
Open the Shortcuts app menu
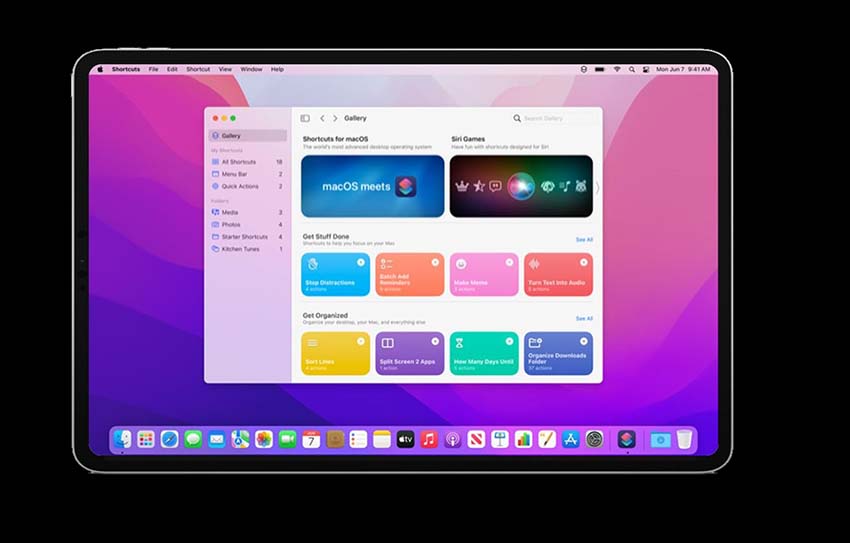pos(126,69)
